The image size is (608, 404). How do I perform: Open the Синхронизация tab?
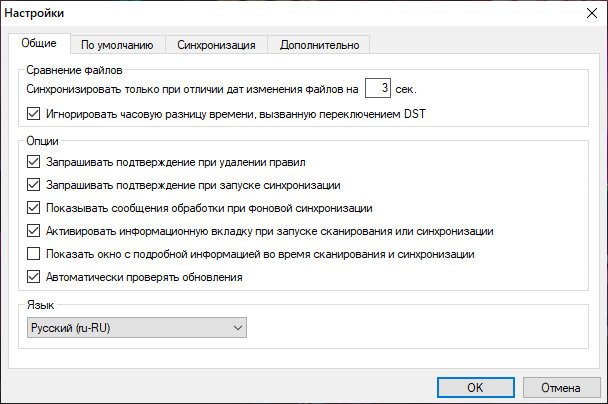(216, 44)
